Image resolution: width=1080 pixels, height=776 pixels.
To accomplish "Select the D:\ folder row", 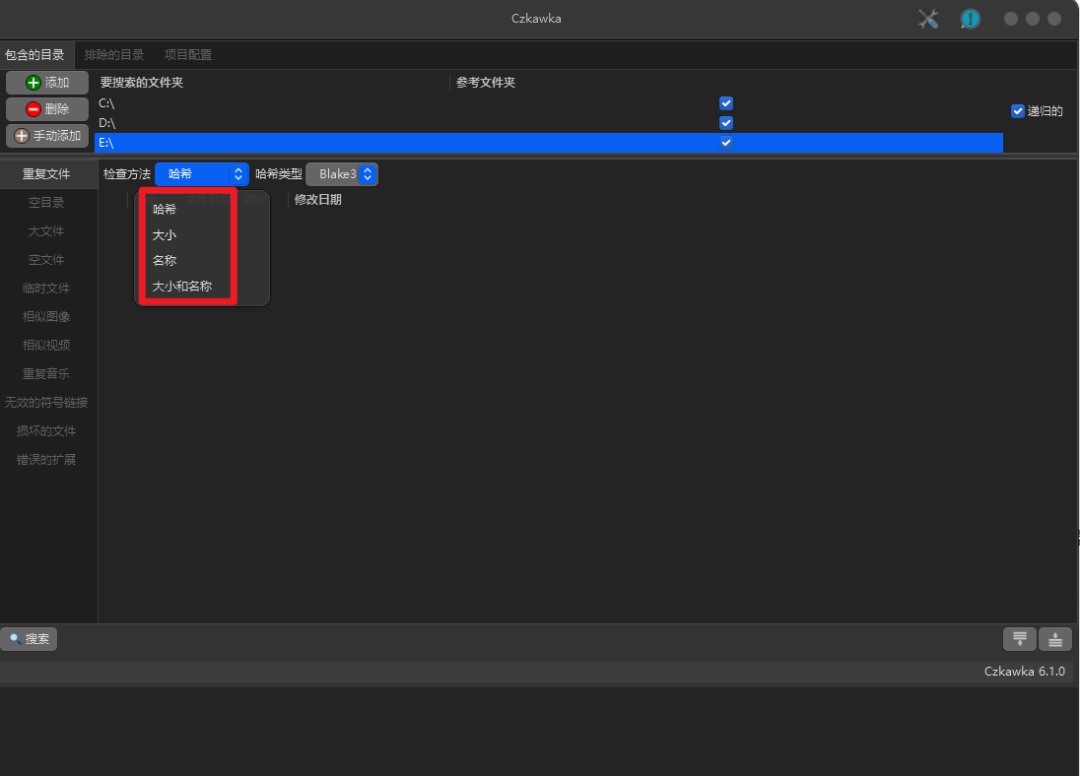I will (x=548, y=123).
